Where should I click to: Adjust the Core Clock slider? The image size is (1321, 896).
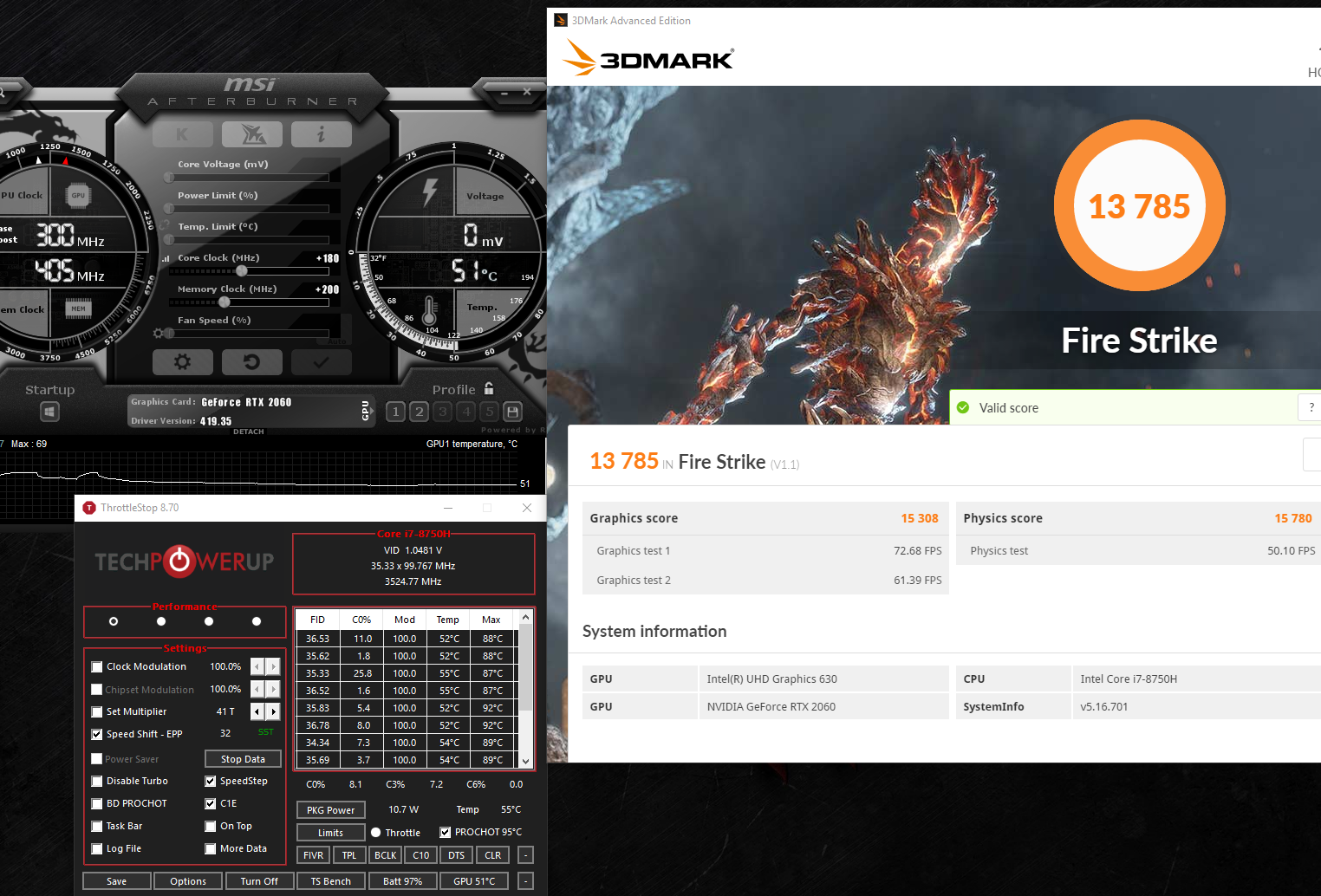[x=242, y=270]
